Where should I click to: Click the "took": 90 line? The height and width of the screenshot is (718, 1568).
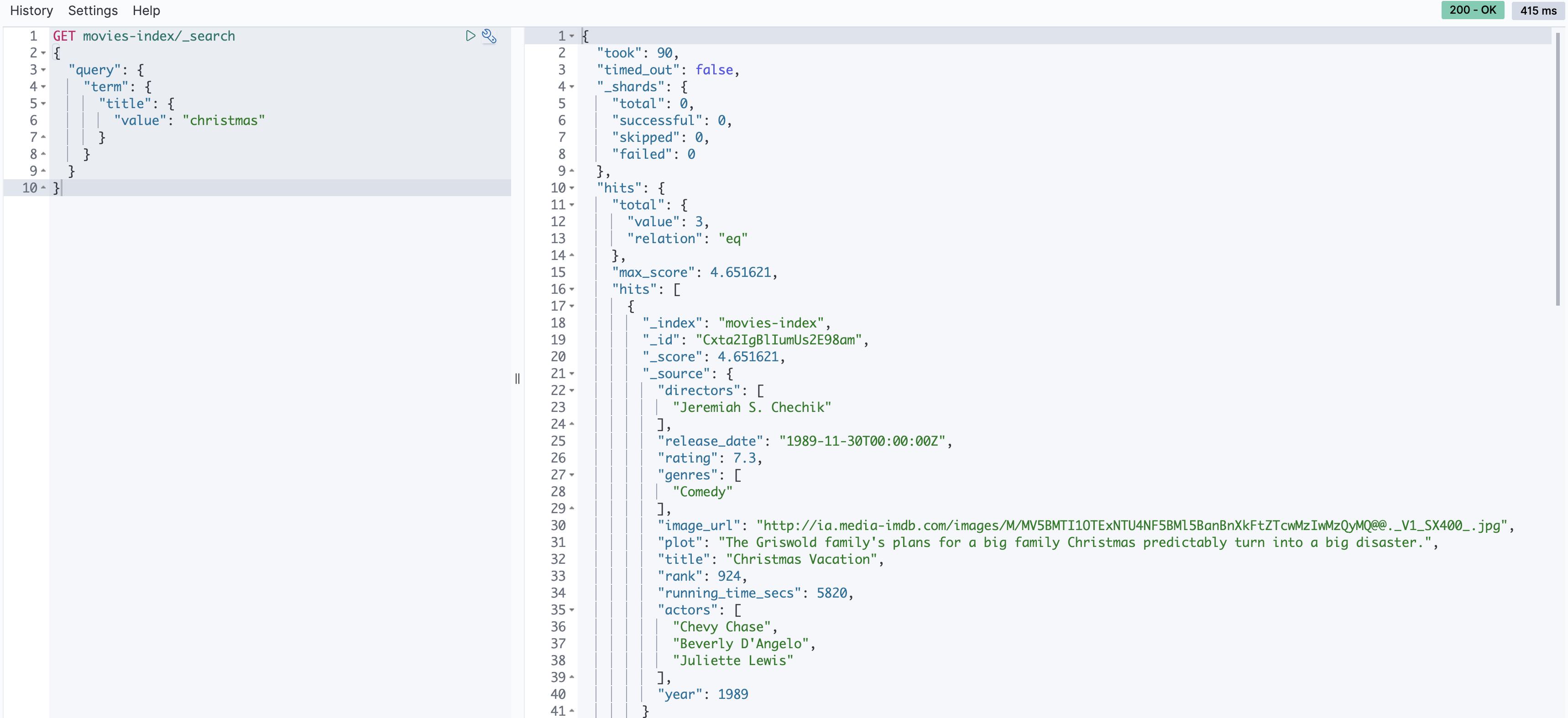[x=638, y=53]
